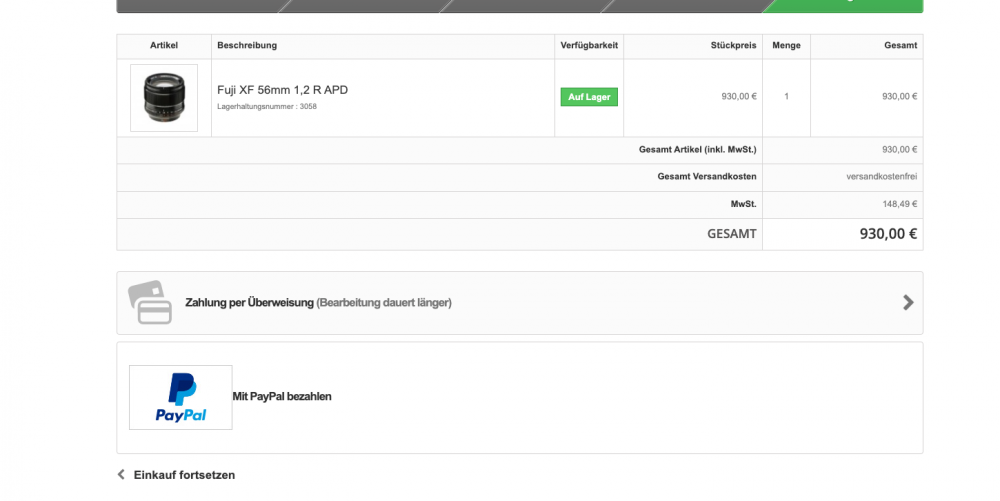
Task: Click the Gesamt Artikel (inkl. MwSt.) label
Action: (x=698, y=150)
